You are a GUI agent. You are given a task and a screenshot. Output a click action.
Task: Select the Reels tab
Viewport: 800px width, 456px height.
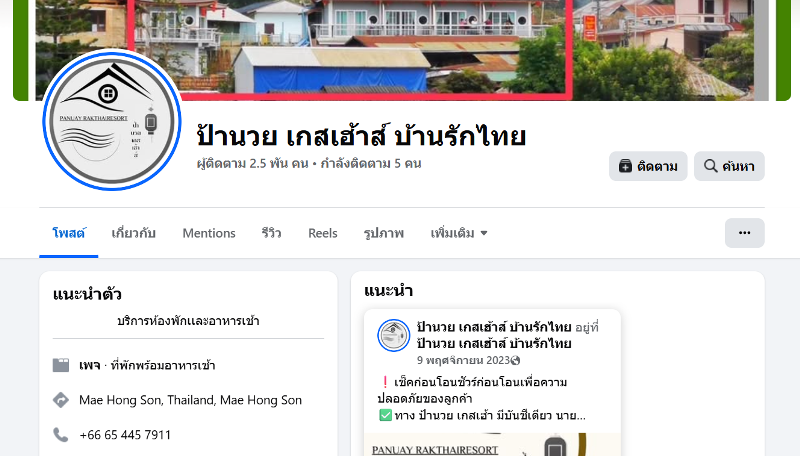point(322,233)
